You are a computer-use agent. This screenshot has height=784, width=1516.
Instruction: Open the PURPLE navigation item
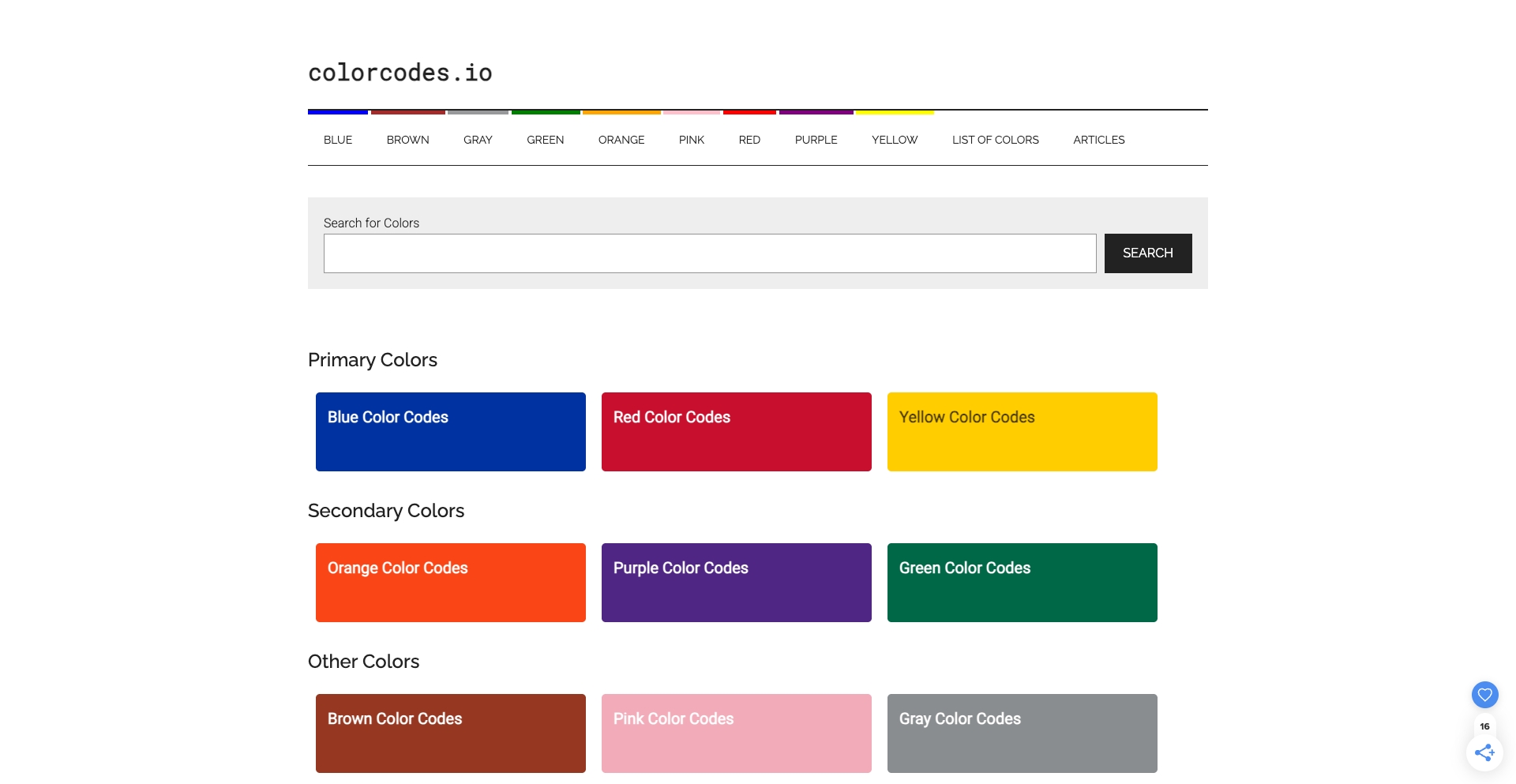[x=816, y=140]
